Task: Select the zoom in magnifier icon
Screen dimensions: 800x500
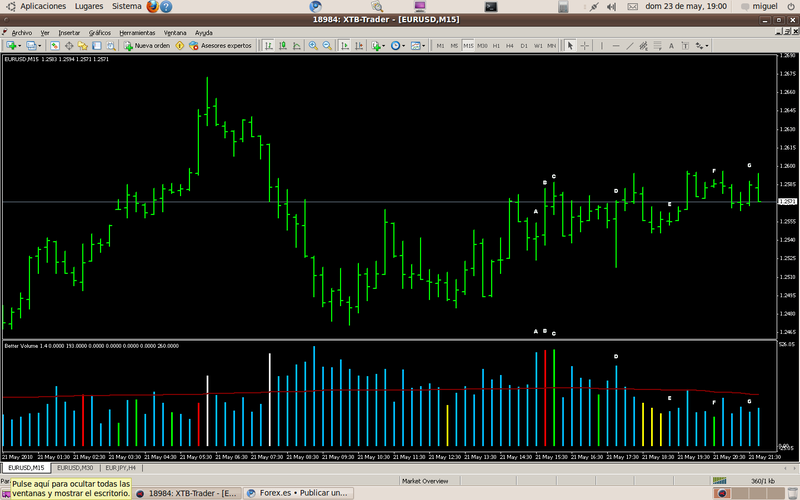Action: pos(313,45)
